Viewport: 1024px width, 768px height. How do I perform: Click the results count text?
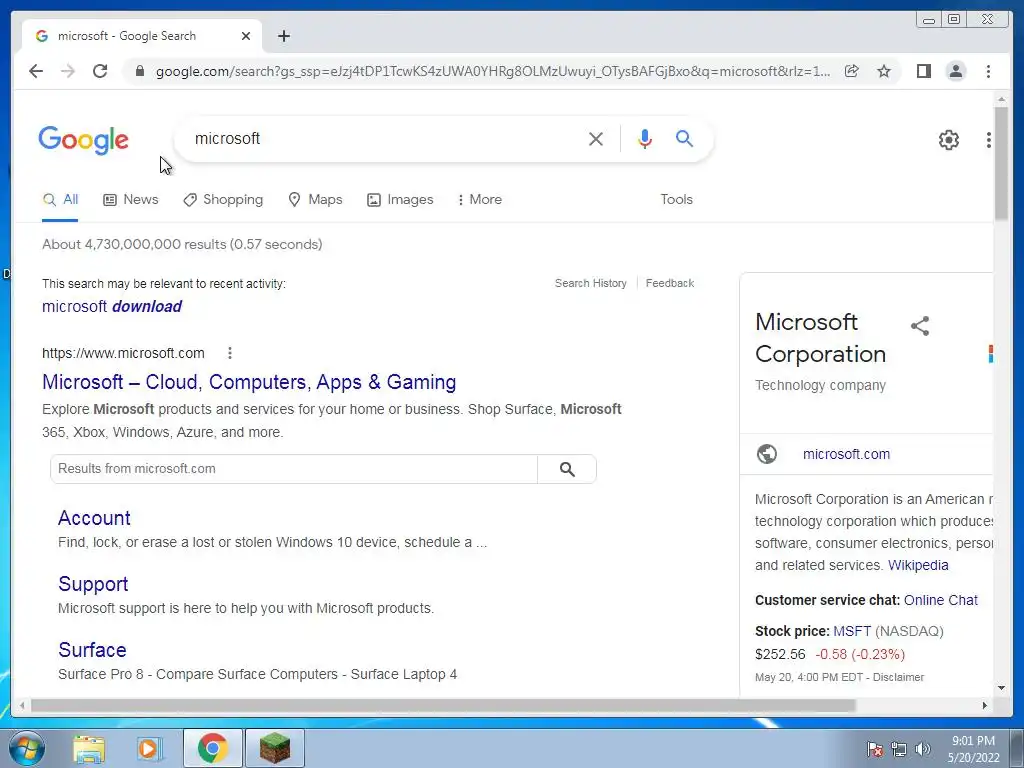(x=182, y=244)
